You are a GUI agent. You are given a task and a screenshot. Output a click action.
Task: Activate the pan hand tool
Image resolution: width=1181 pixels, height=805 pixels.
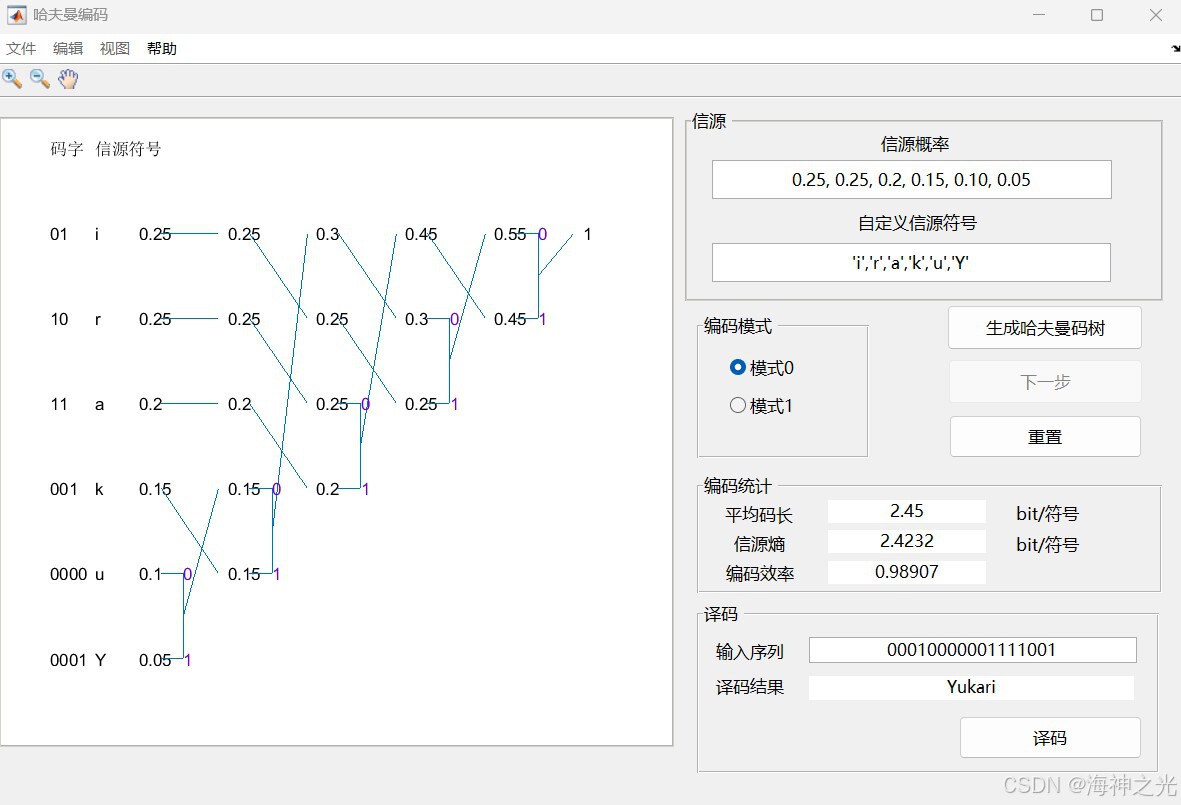coord(68,78)
